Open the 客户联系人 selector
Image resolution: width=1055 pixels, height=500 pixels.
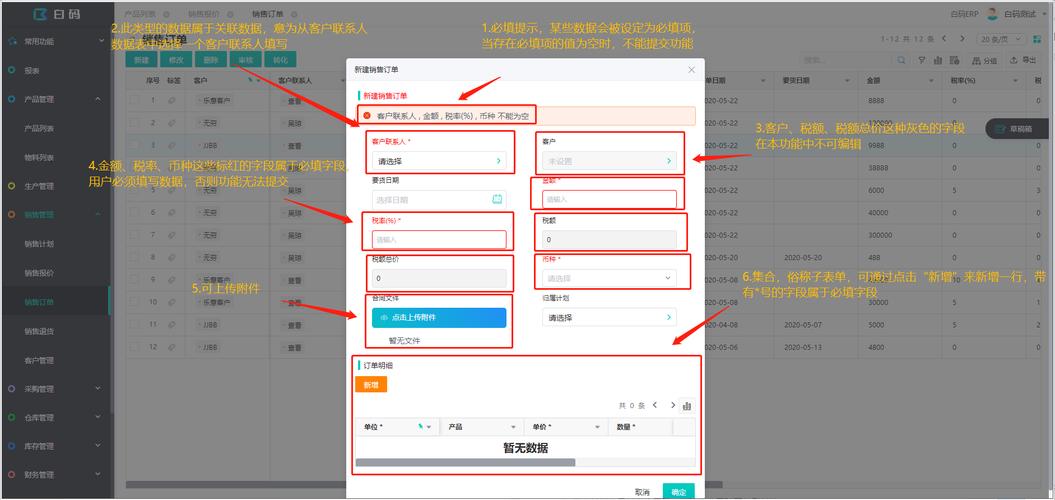pyautogui.click(x=439, y=161)
